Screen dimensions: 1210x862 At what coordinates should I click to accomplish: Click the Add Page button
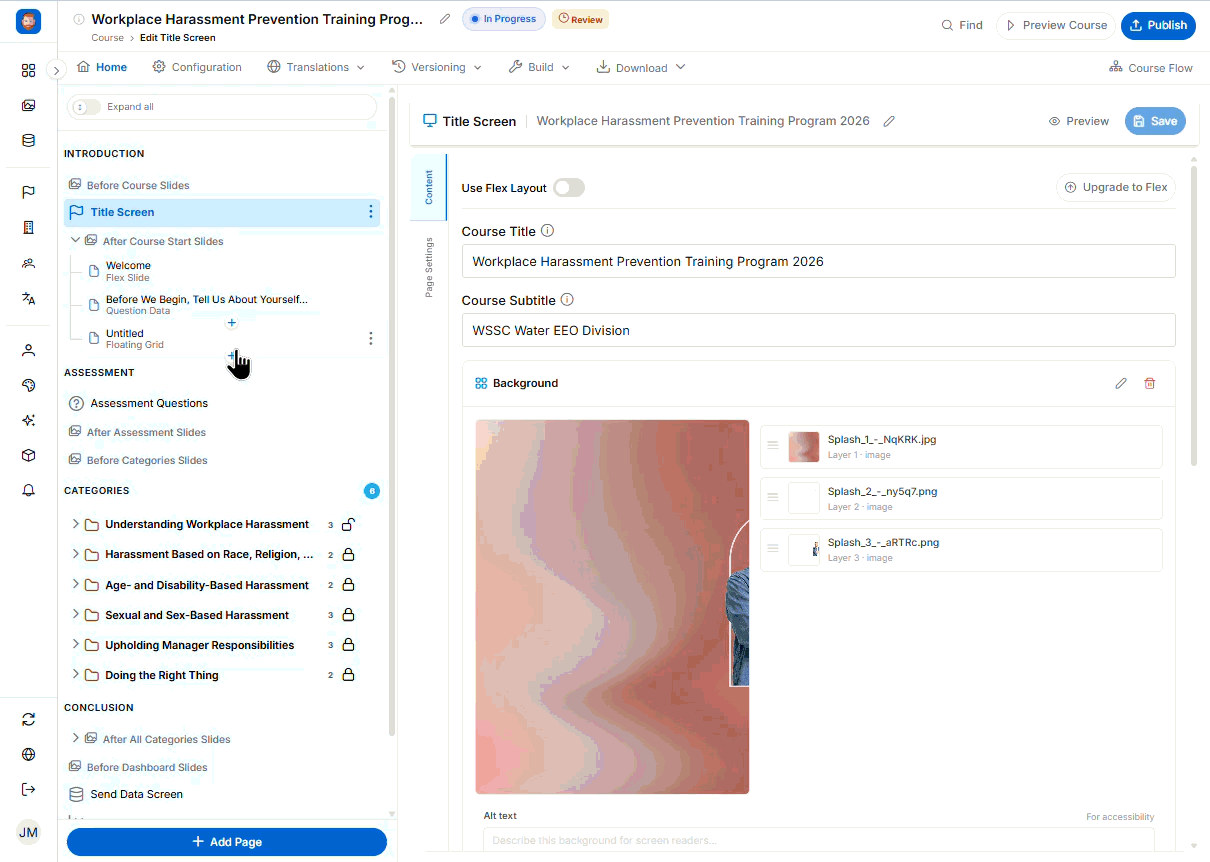tap(227, 842)
